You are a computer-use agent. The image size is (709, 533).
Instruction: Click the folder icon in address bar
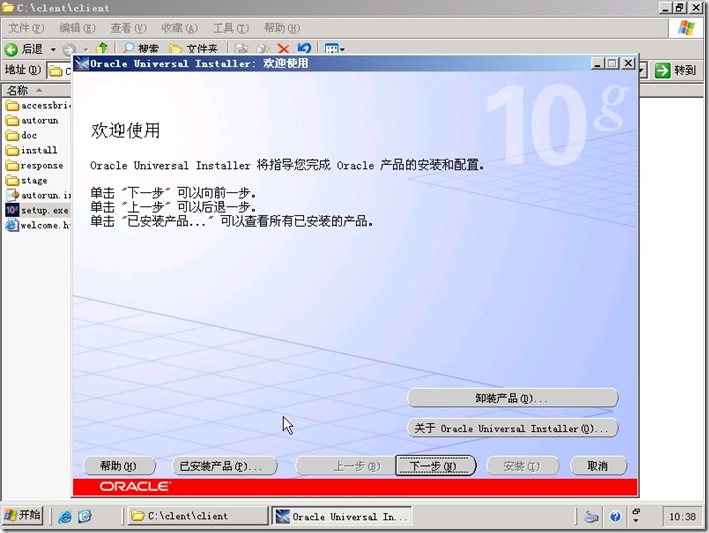point(56,71)
